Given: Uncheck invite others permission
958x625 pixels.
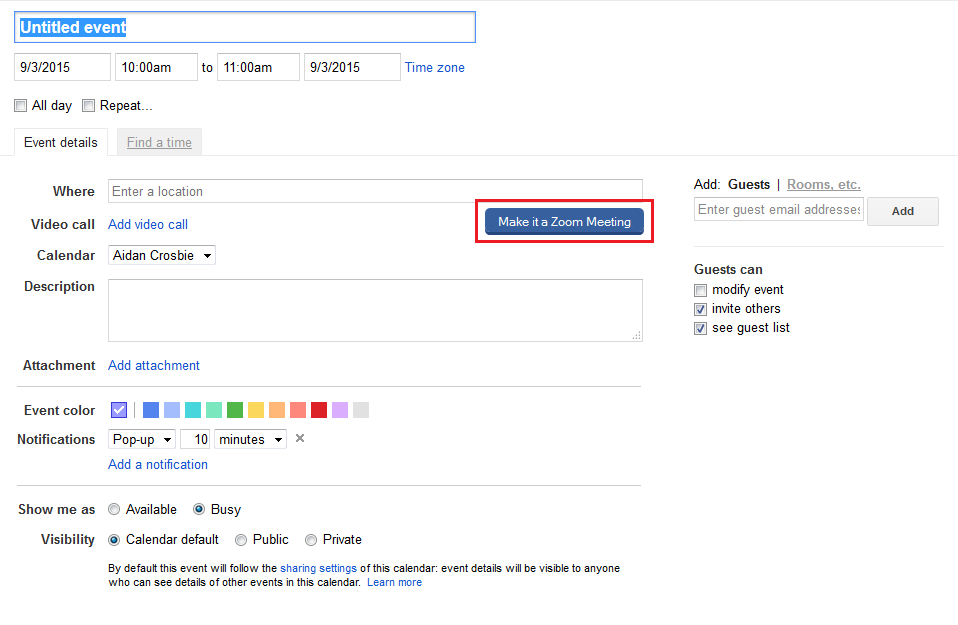Looking at the screenshot, I should point(700,308).
